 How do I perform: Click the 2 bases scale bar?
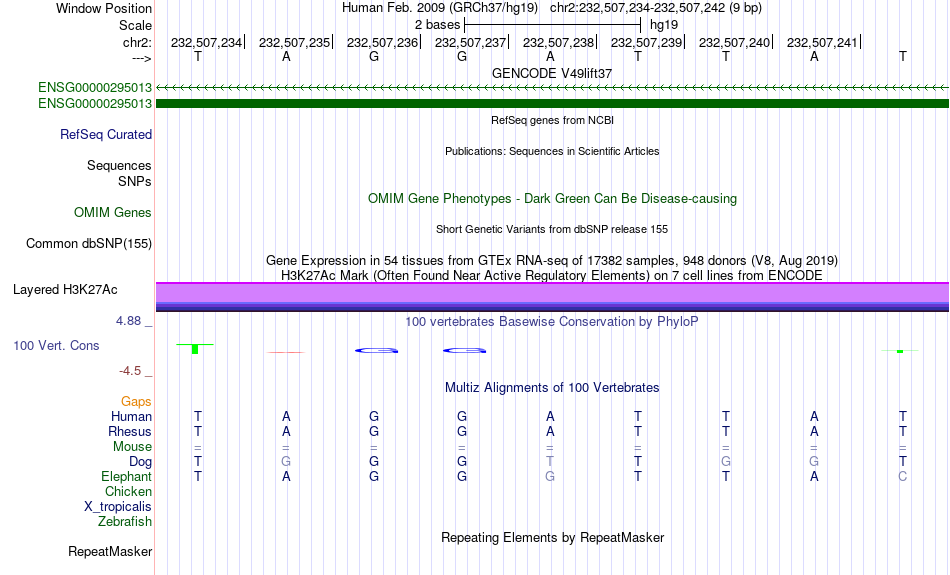(552, 25)
